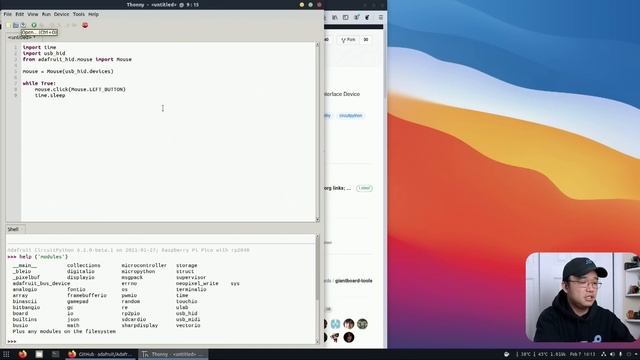640x360 pixels.
Task: Click 'sharpdisplay' in shell module list
Action: point(140,326)
